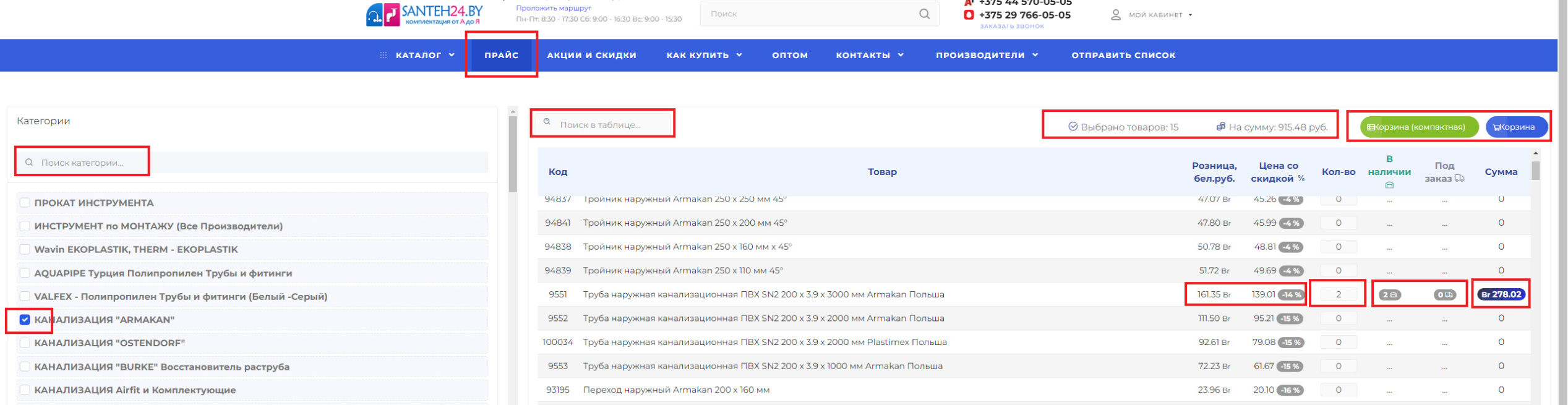
Task: Click the on-order truck badge showing 0 in row 9551
Action: (x=1445, y=295)
